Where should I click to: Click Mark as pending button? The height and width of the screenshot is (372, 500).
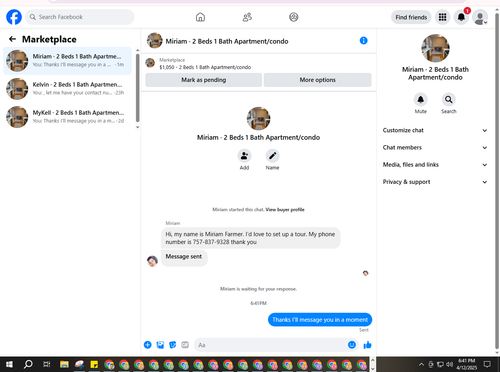coord(204,80)
